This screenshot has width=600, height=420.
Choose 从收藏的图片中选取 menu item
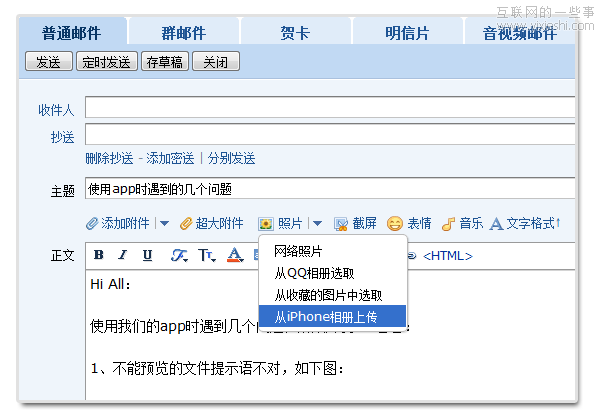click(328, 295)
